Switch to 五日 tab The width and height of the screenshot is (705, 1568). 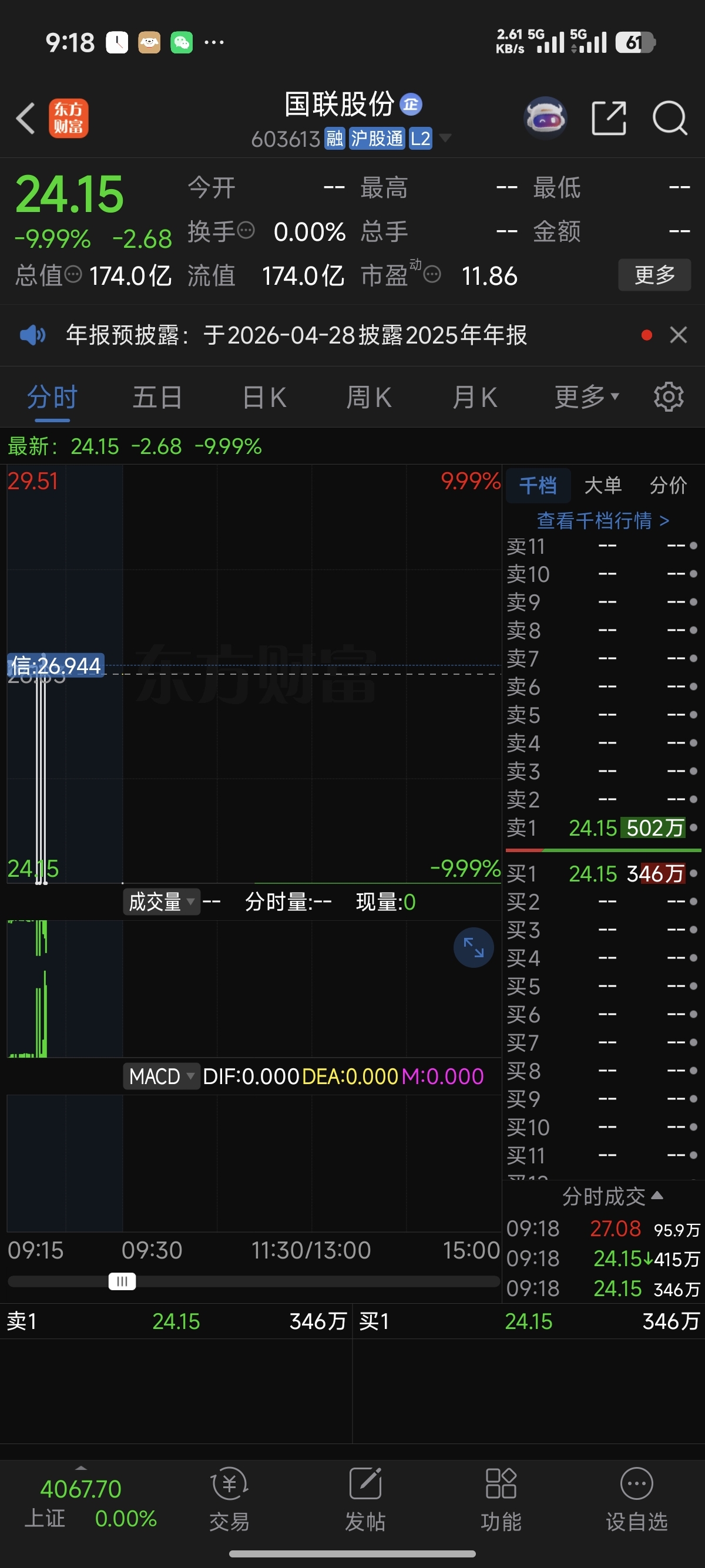click(x=157, y=398)
